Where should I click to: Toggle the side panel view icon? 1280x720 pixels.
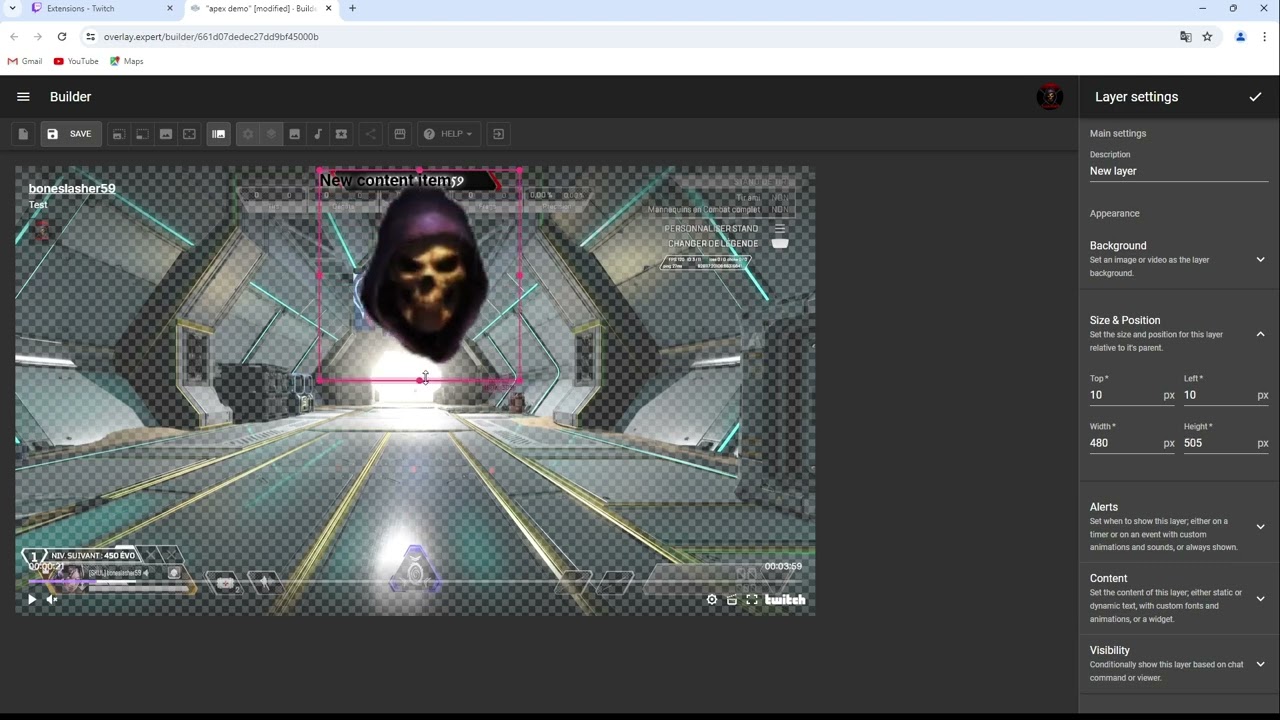coord(218,134)
